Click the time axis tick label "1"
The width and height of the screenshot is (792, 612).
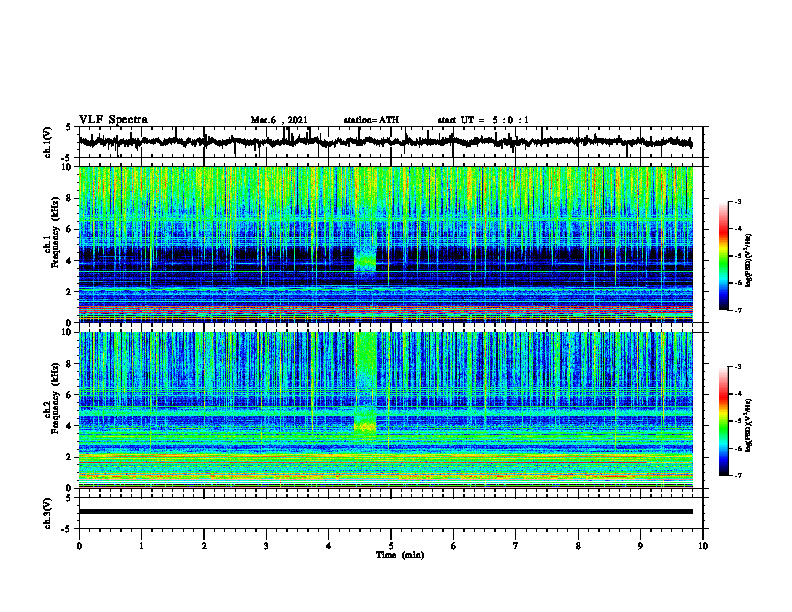click(x=141, y=546)
